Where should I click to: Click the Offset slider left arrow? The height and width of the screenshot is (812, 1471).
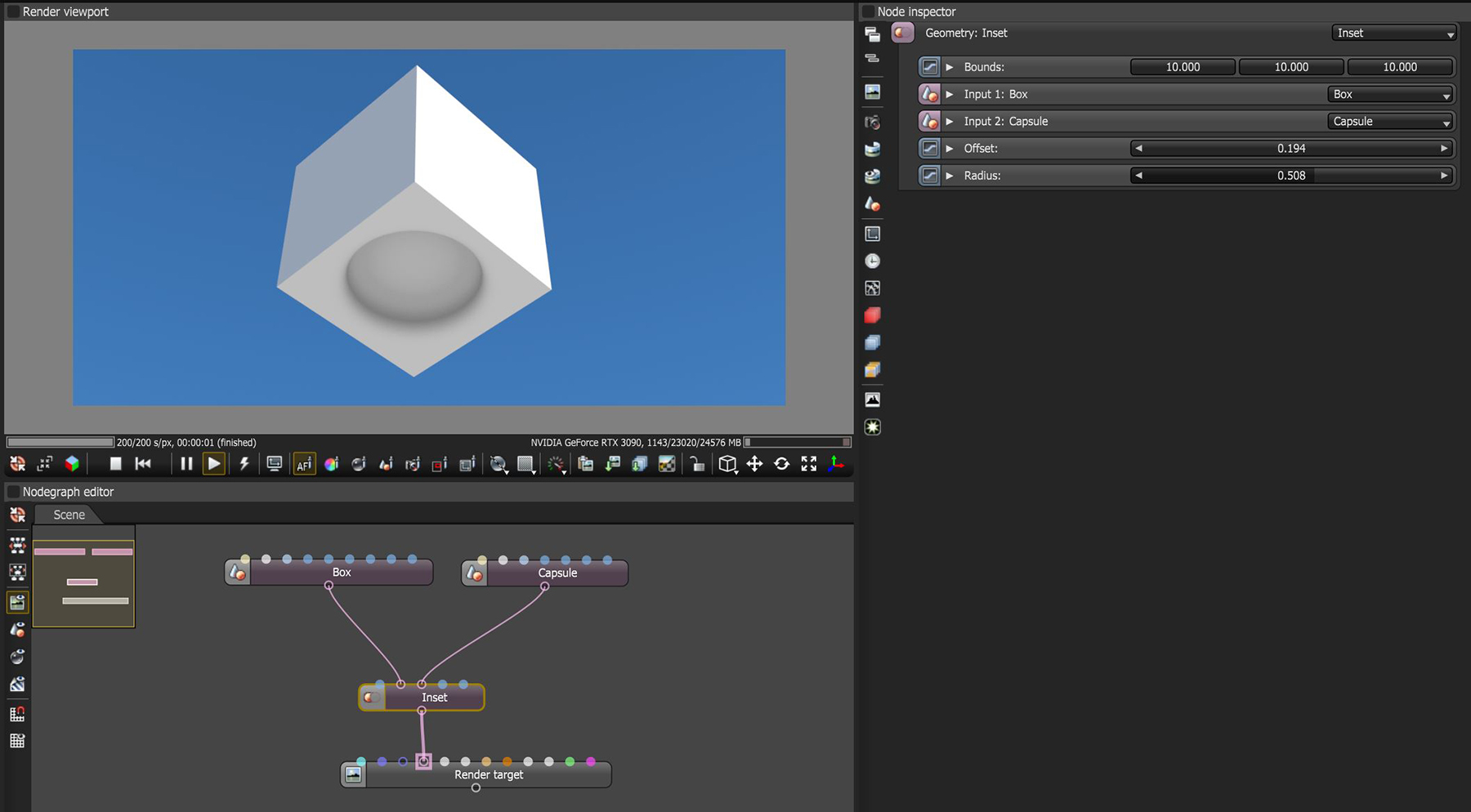pyautogui.click(x=1138, y=149)
